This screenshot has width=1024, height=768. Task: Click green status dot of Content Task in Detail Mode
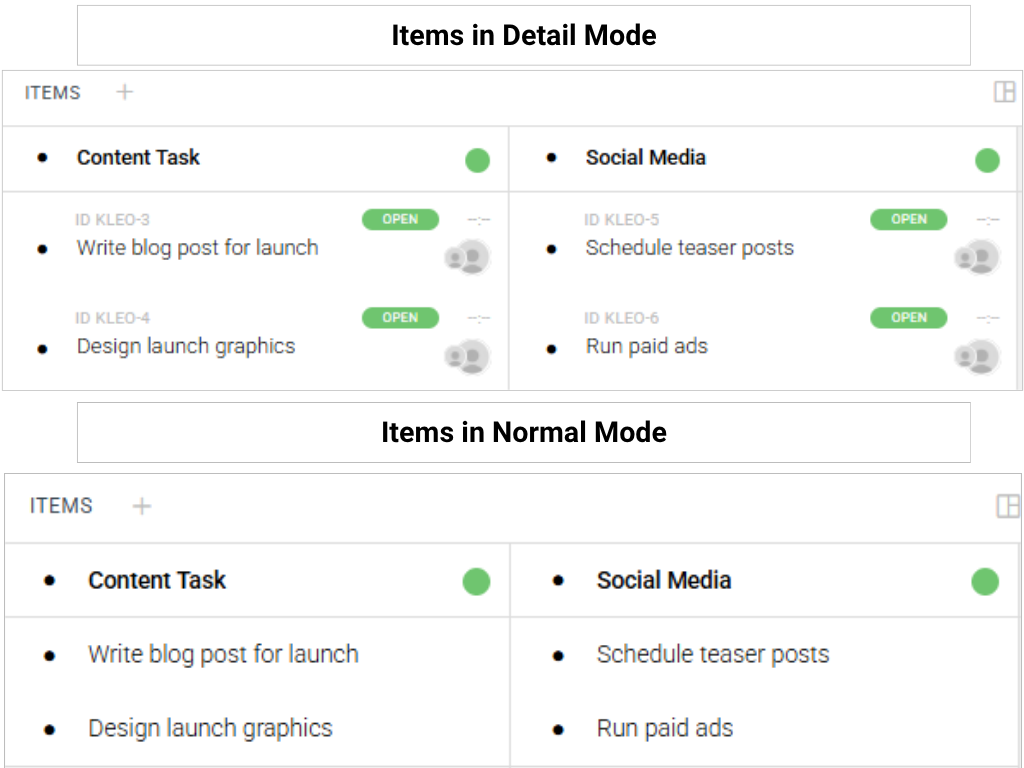point(477,160)
